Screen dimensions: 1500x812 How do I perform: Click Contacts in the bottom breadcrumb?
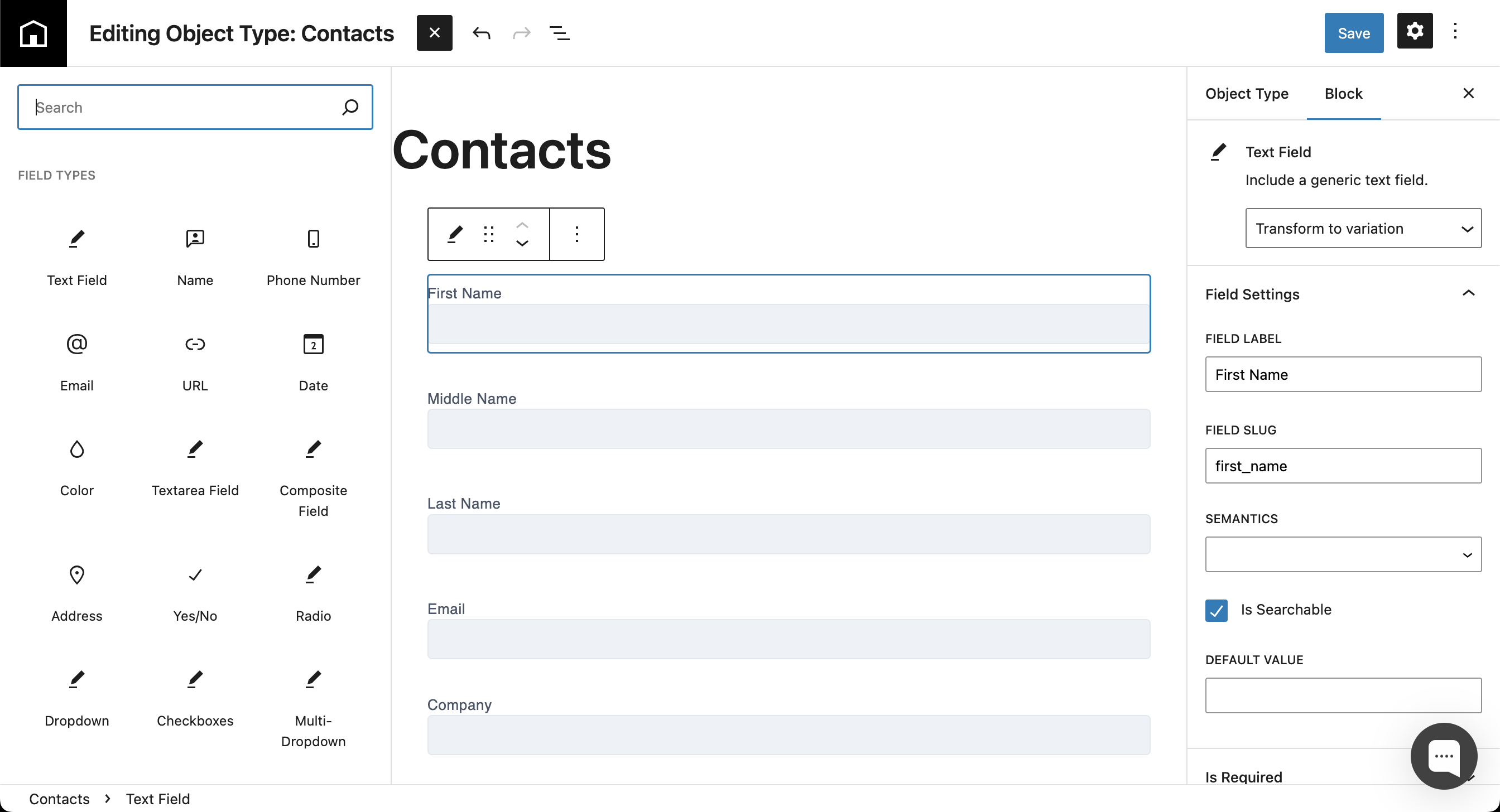[x=59, y=799]
